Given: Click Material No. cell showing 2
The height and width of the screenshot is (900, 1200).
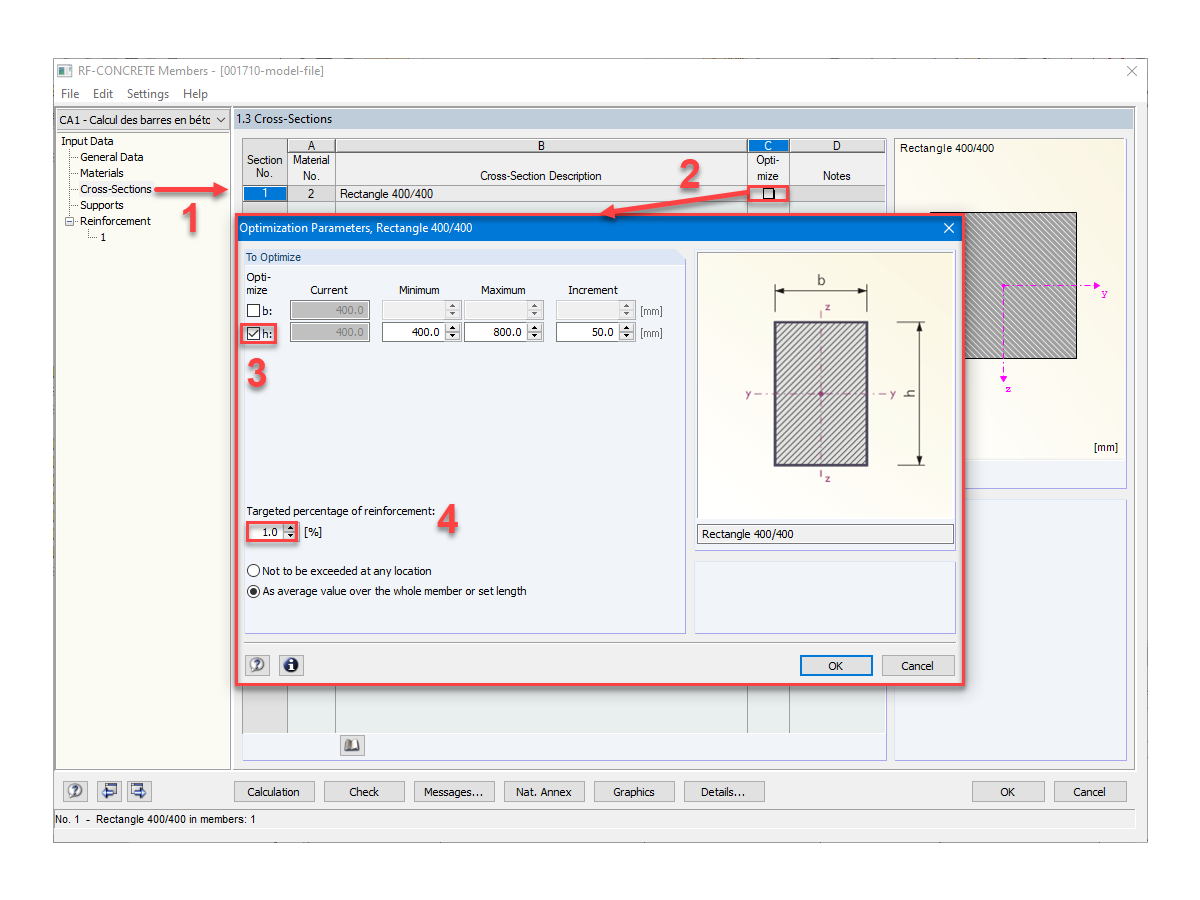Looking at the screenshot, I should 311,194.
